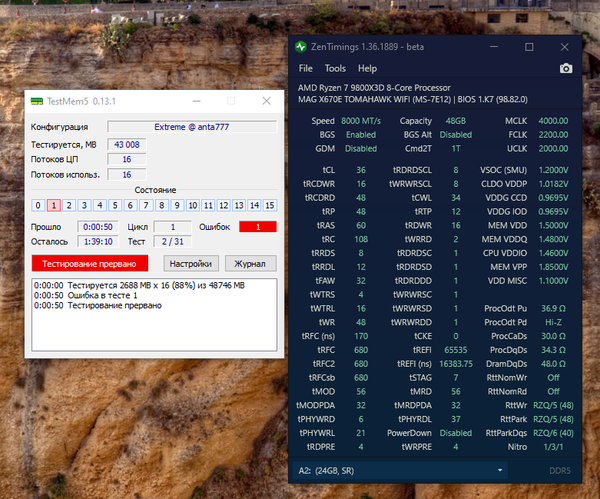Click the Осталось remaining time 1:39:10
Screen dimensions: 600x499
[x=98, y=241]
